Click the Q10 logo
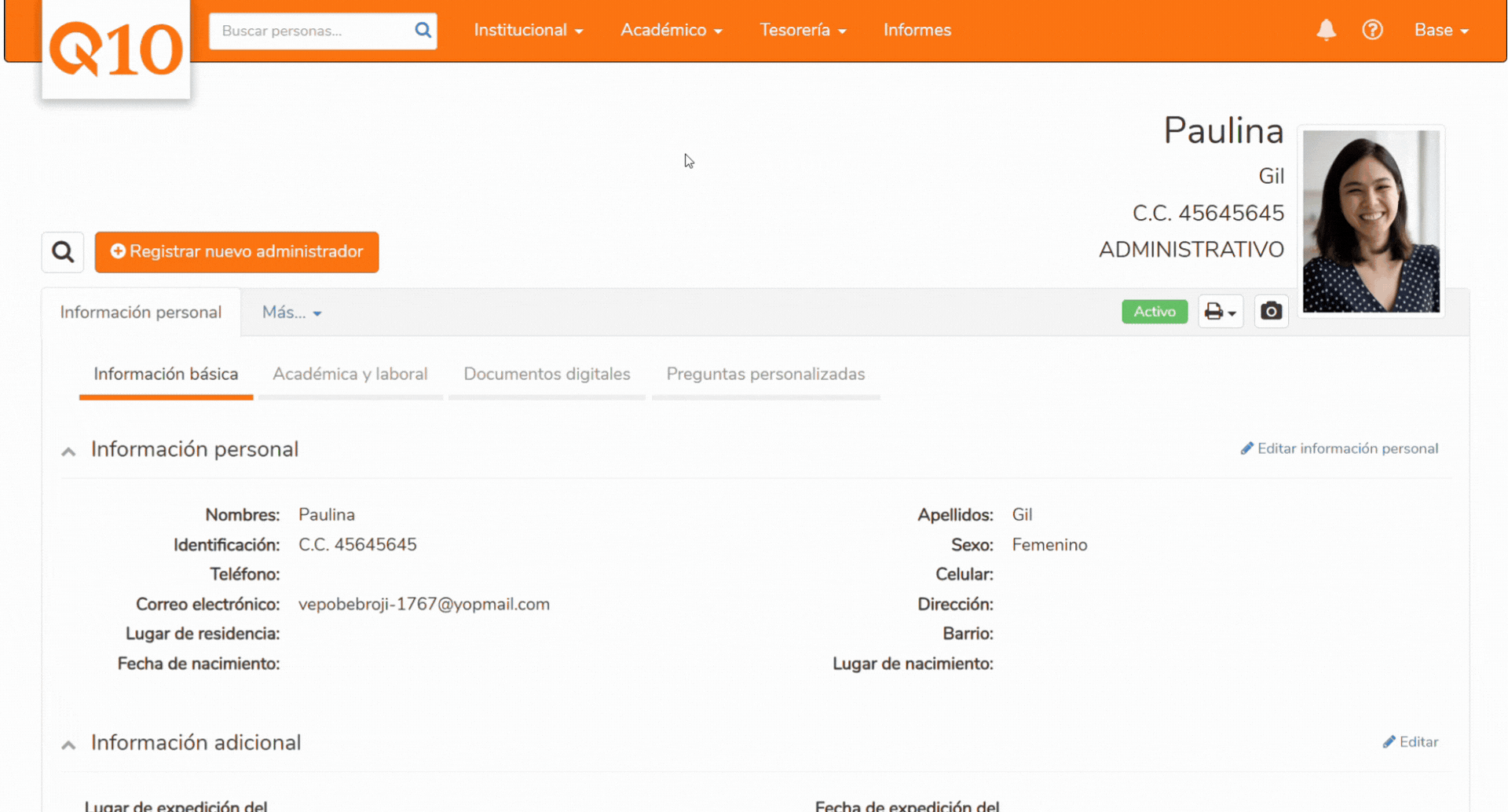 [x=116, y=49]
